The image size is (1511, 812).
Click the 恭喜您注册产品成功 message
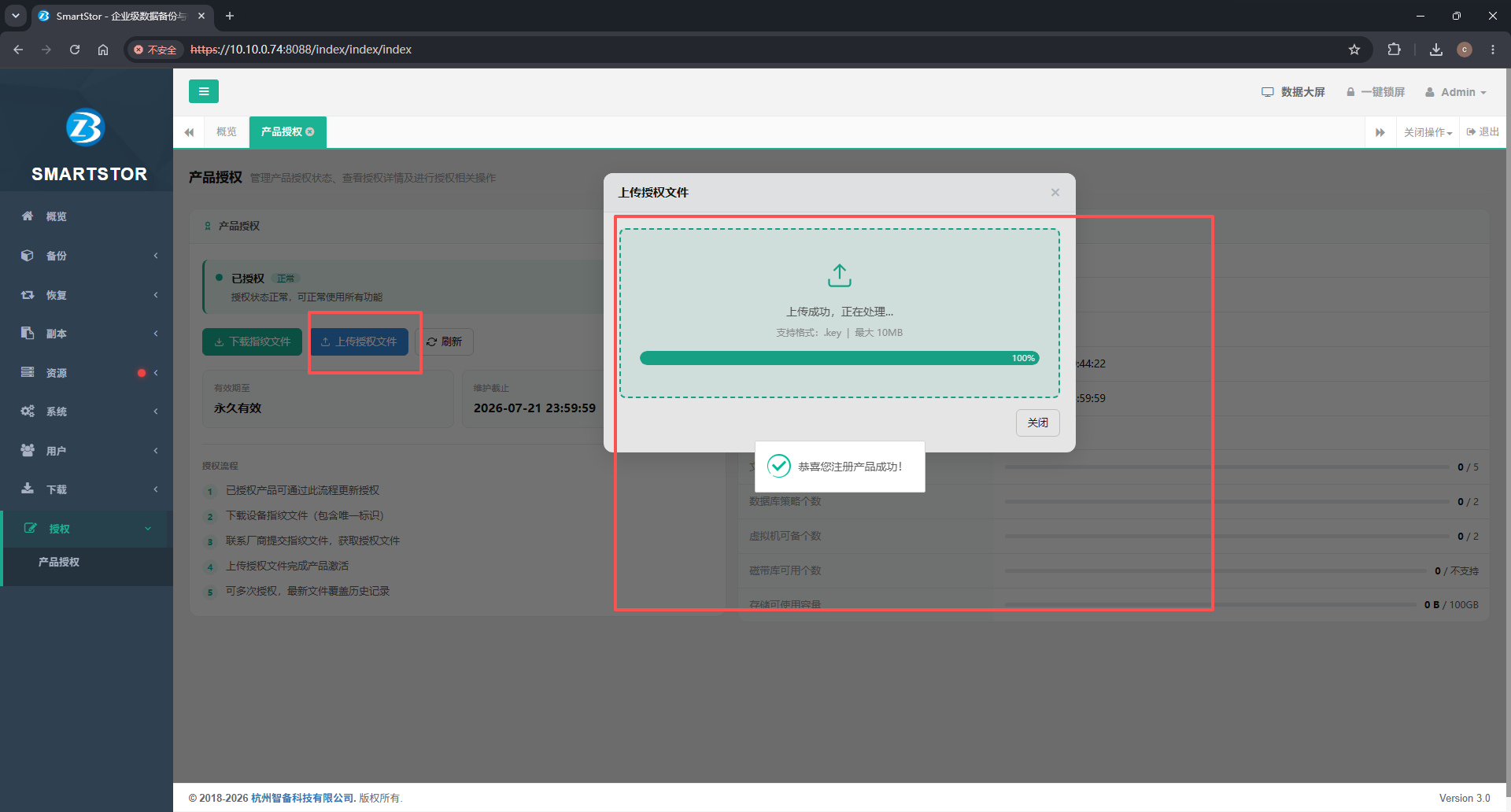coord(850,467)
